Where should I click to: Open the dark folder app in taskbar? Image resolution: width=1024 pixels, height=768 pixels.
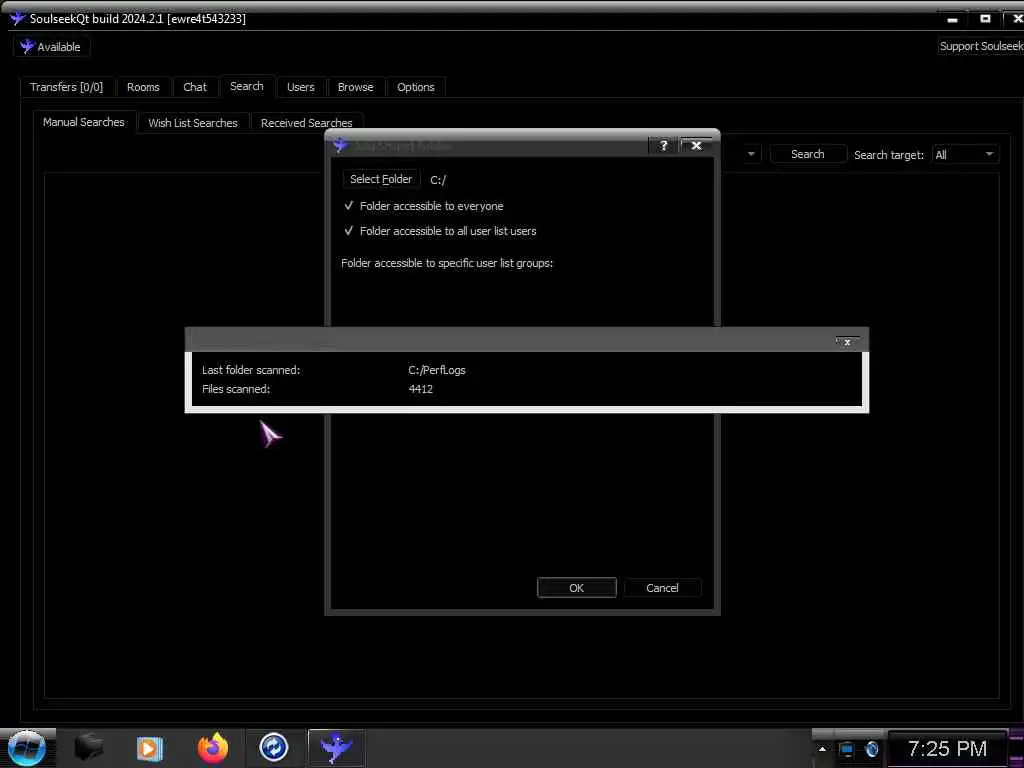pos(89,748)
